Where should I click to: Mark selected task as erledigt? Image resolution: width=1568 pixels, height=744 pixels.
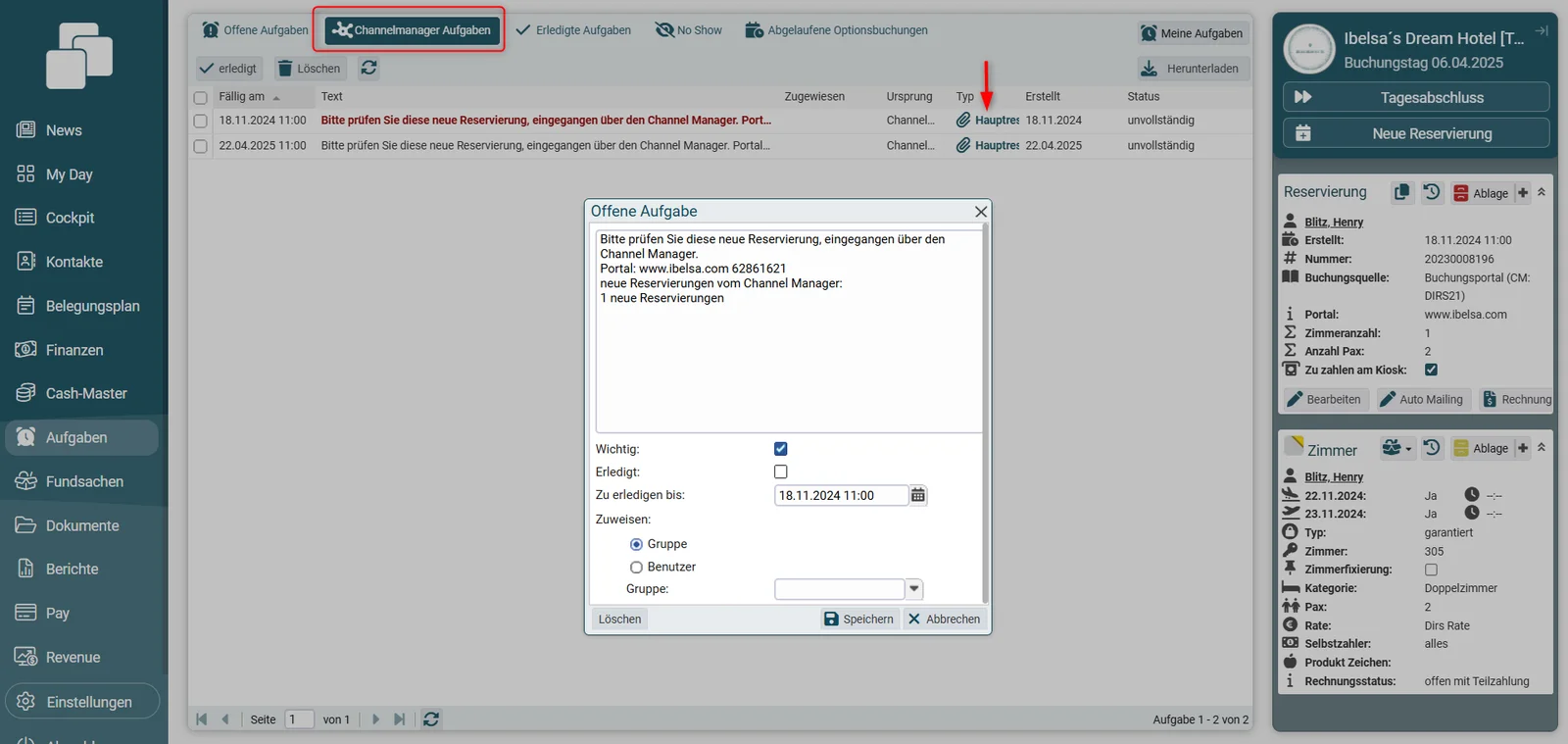228,69
